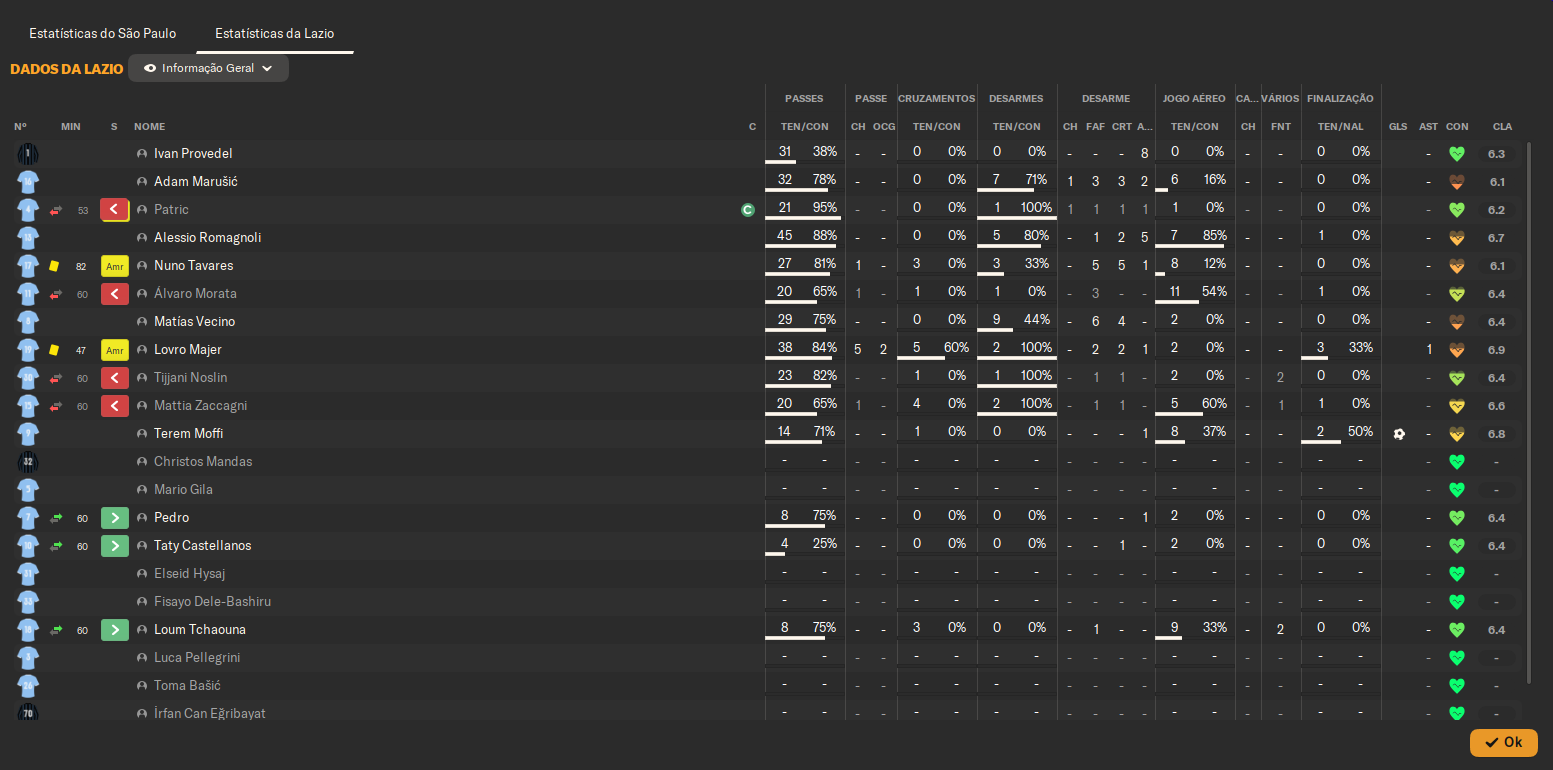Image resolution: width=1553 pixels, height=770 pixels.
Task: Switch to Estatísticas do São Paulo tab
Action: click(x=102, y=34)
